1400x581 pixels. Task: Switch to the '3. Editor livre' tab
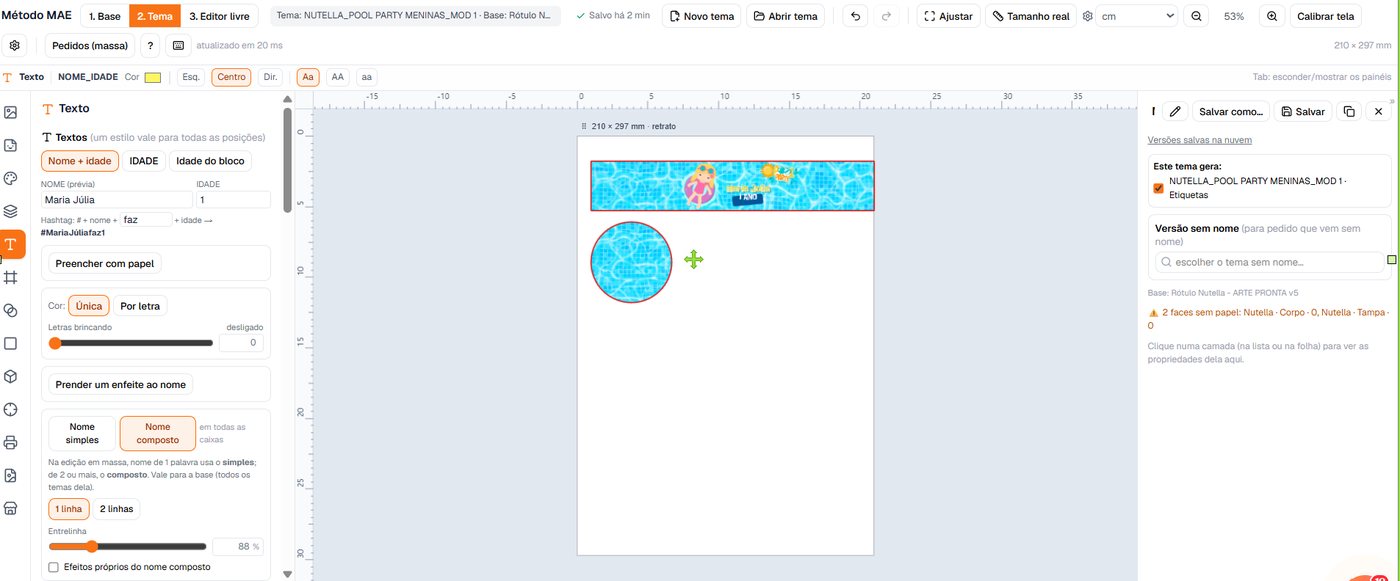[222, 16]
